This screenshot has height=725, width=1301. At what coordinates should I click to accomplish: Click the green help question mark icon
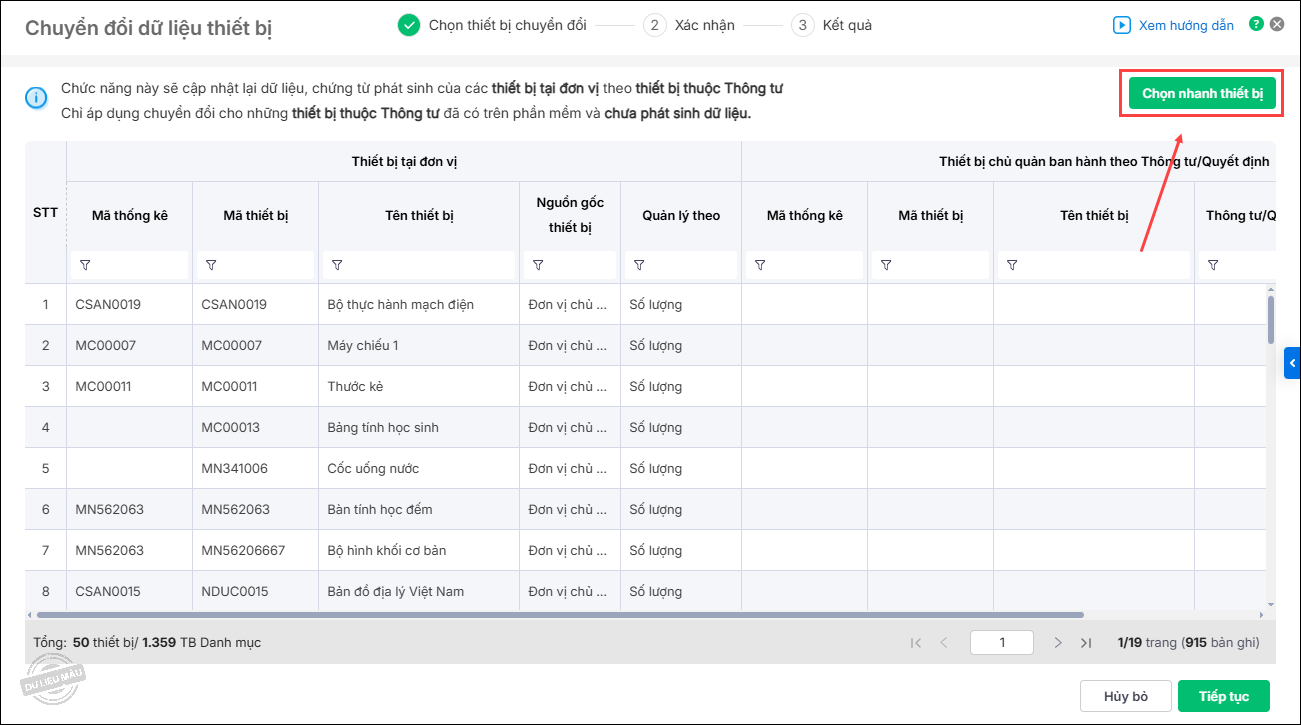pyautogui.click(x=1257, y=25)
